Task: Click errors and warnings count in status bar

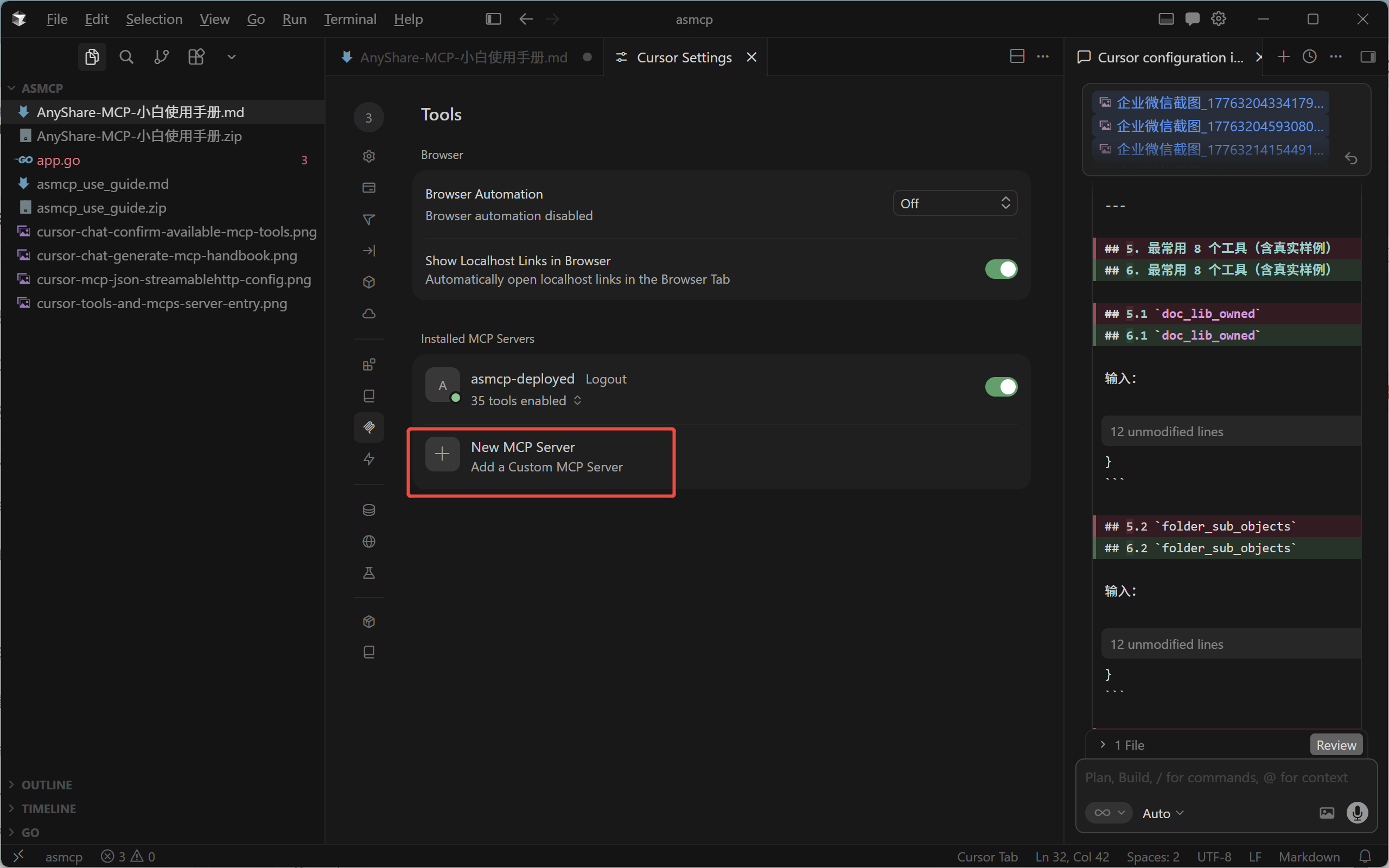Action: 128,857
